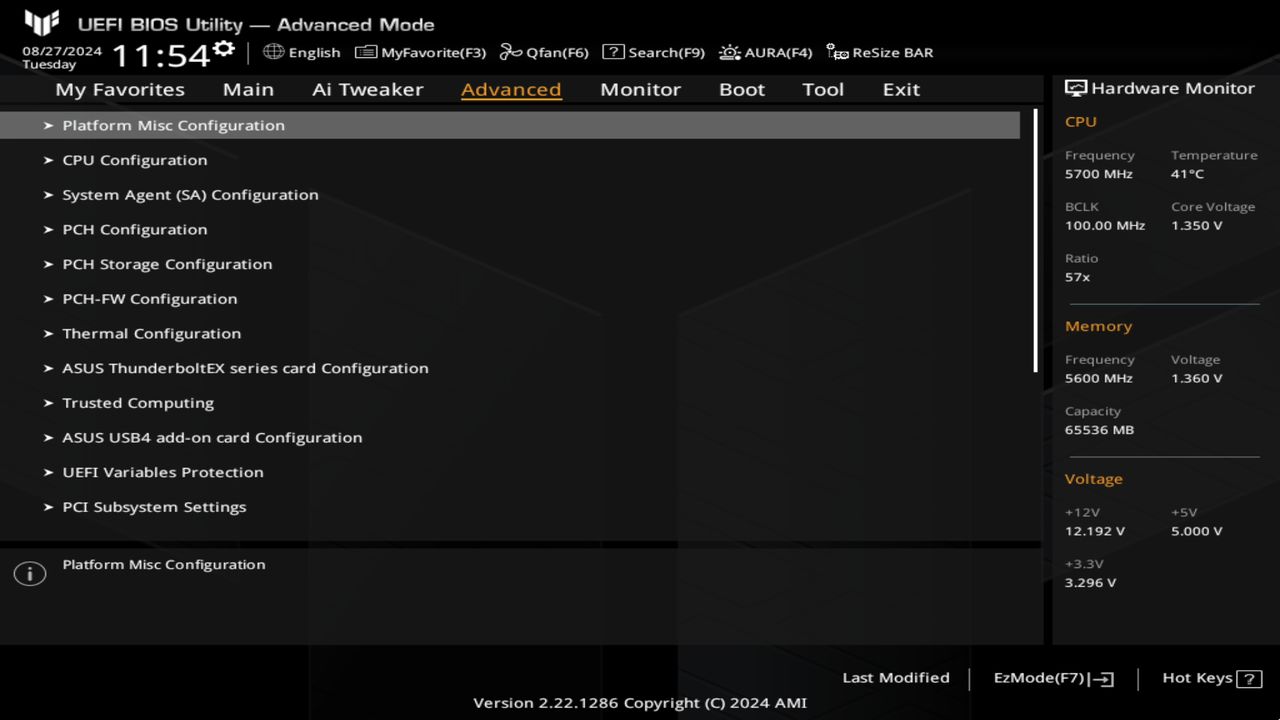This screenshot has height=720, width=1280.
Task: Select the Advanced tab
Action: 511,89
